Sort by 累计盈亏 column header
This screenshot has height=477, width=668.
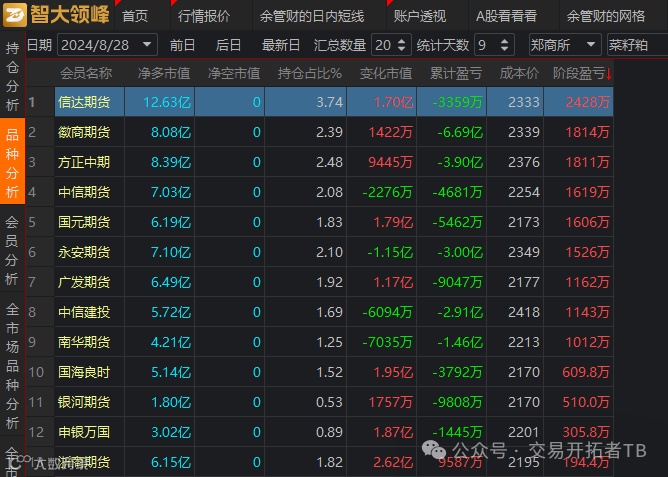(456, 73)
